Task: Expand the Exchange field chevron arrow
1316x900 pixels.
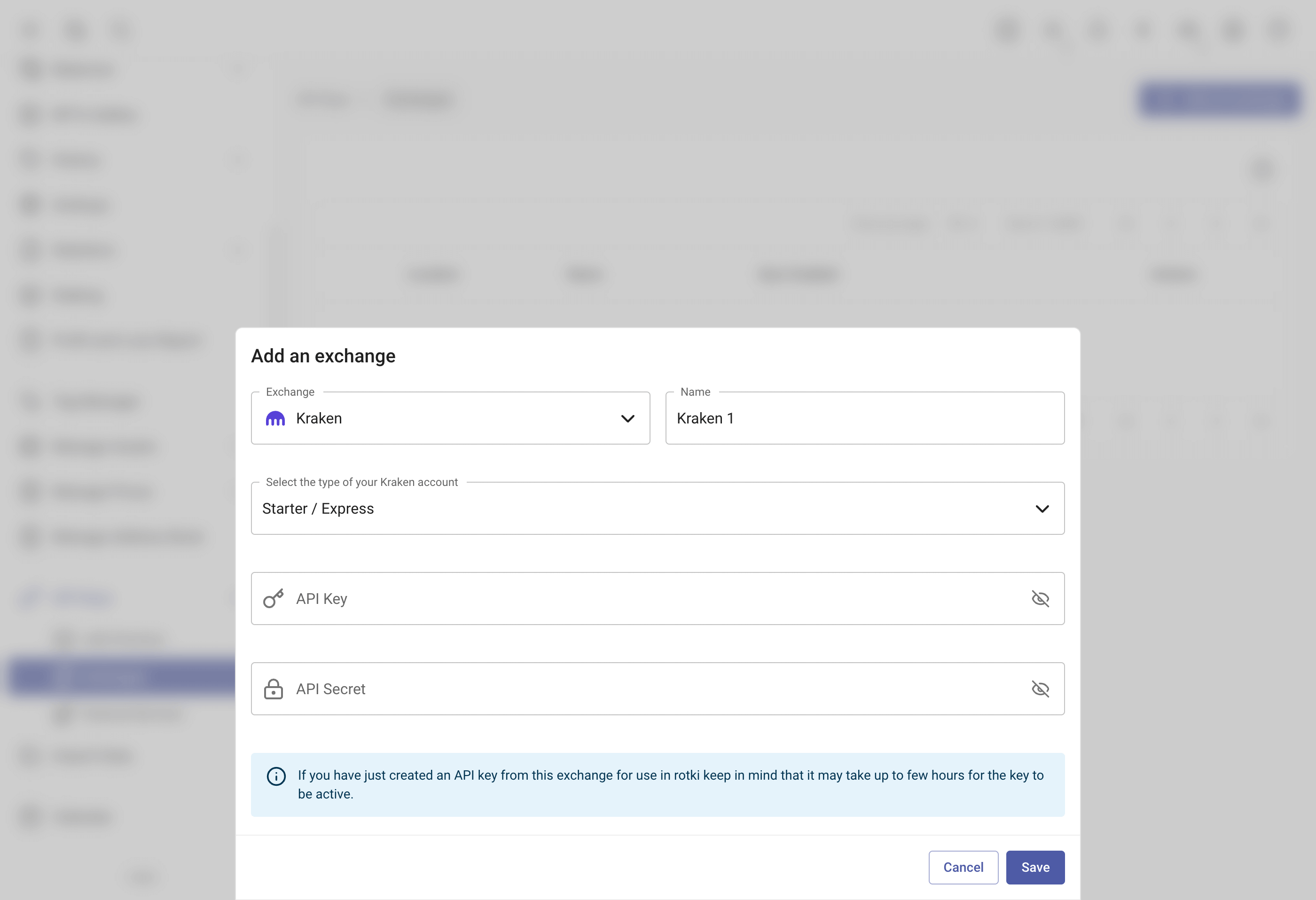Action: click(627, 419)
